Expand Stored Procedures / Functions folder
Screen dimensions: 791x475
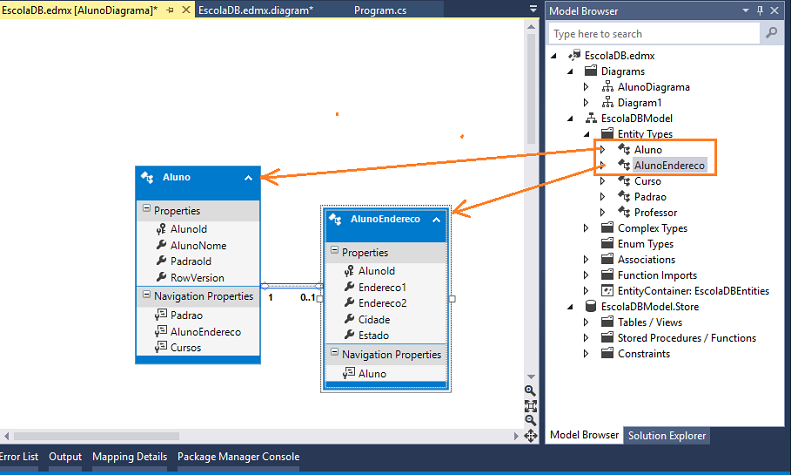[x=586, y=338]
